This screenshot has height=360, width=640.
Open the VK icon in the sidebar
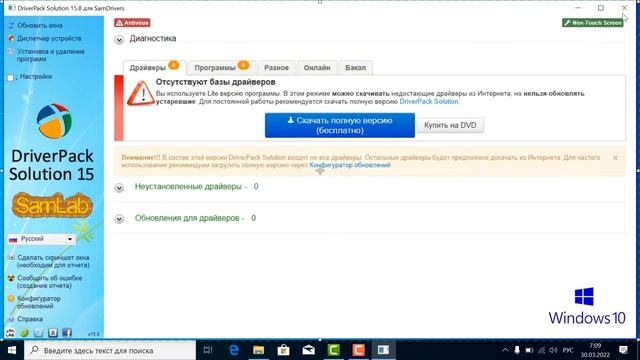(x=53, y=333)
